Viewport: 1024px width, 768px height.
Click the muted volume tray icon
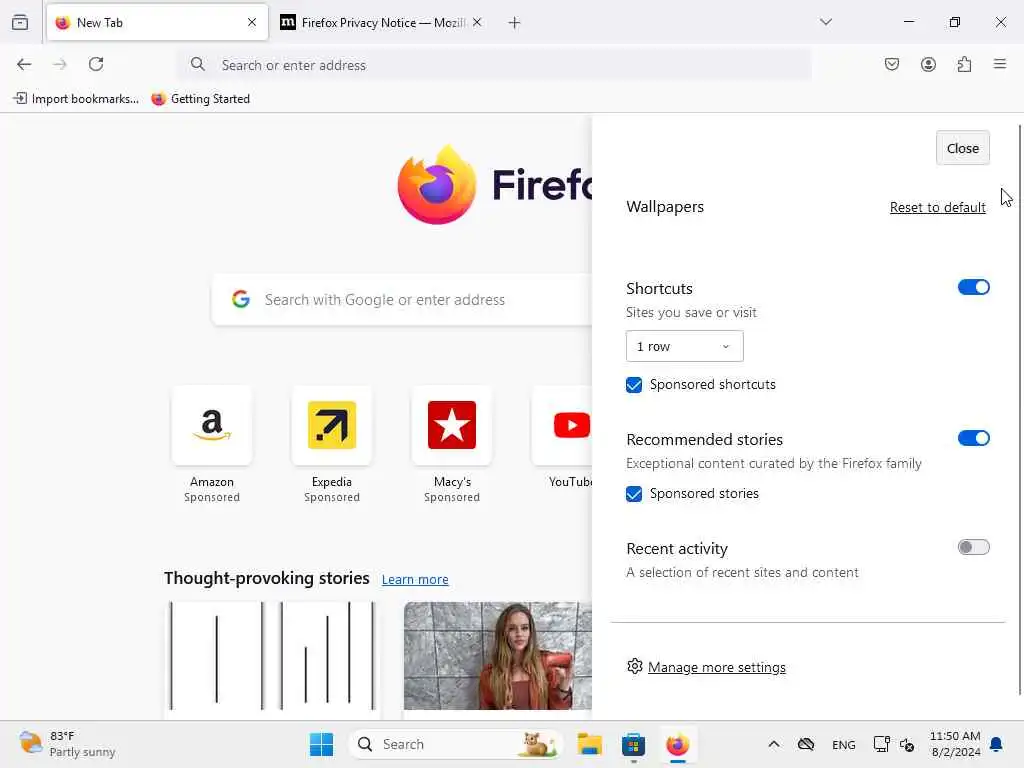click(x=907, y=744)
